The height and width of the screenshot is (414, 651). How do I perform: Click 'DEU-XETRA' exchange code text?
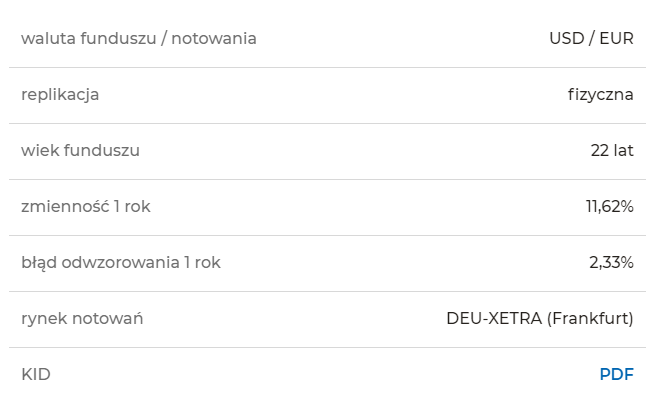pyautogui.click(x=494, y=318)
